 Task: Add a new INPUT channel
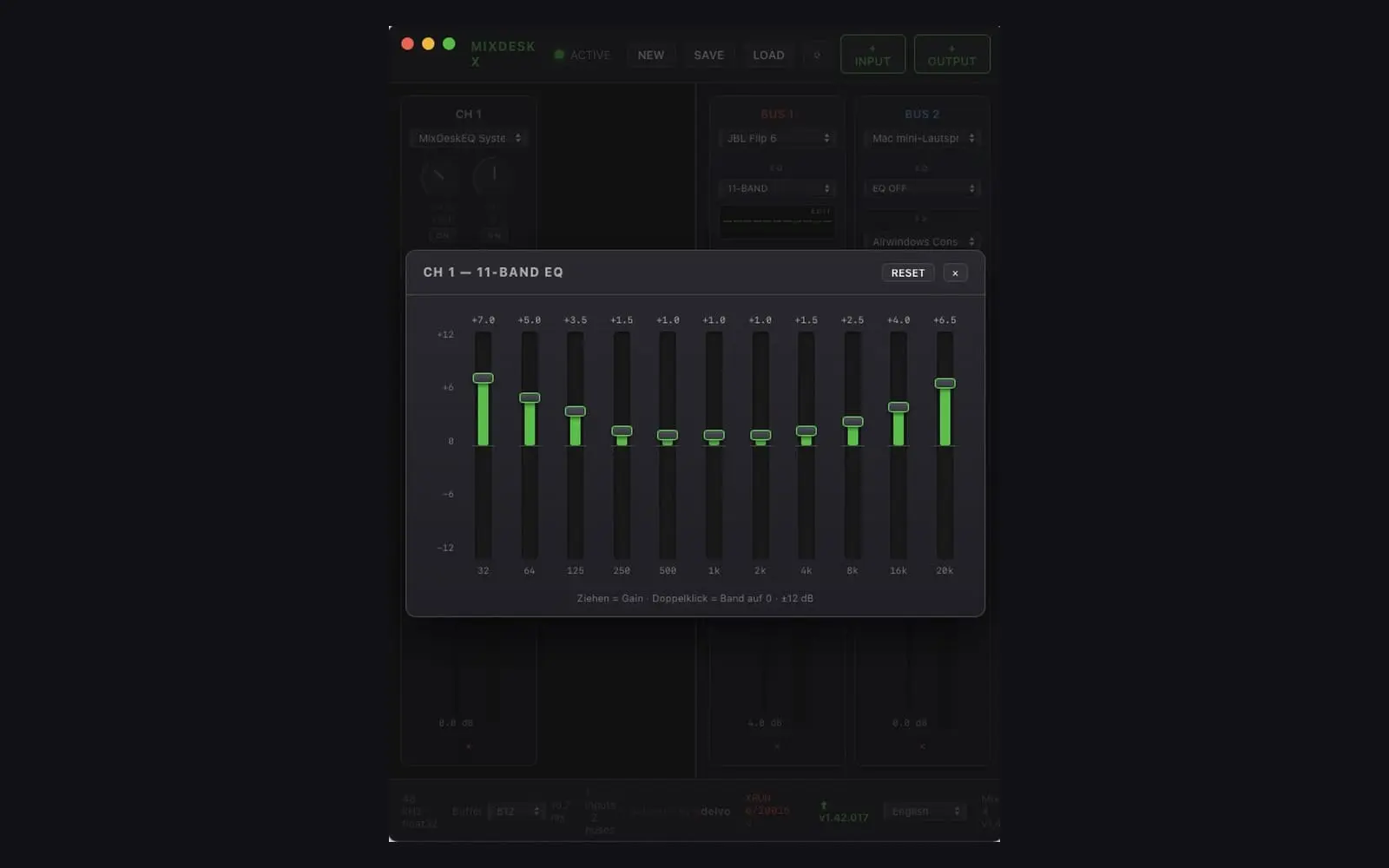(x=872, y=54)
